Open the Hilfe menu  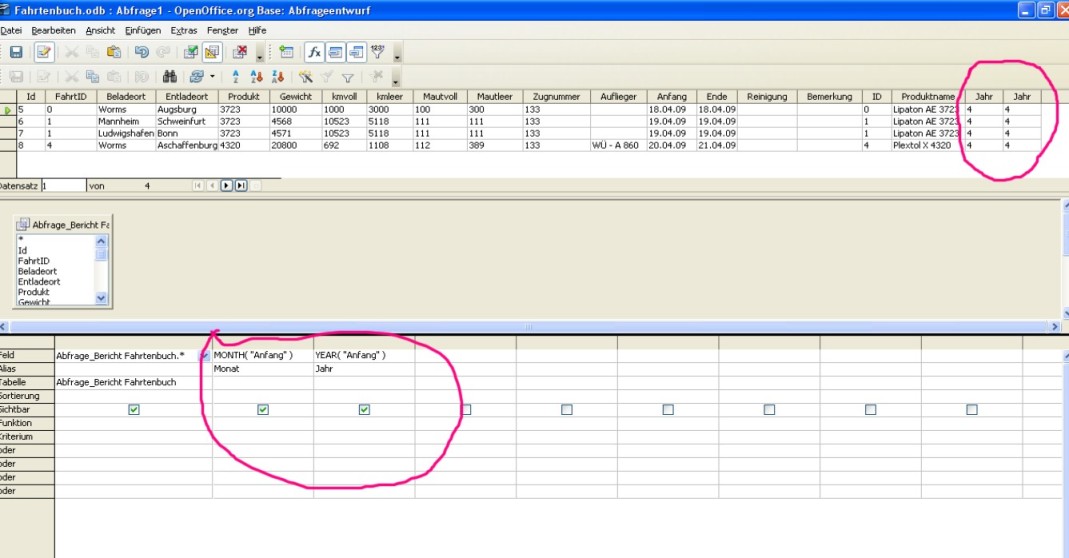257,31
